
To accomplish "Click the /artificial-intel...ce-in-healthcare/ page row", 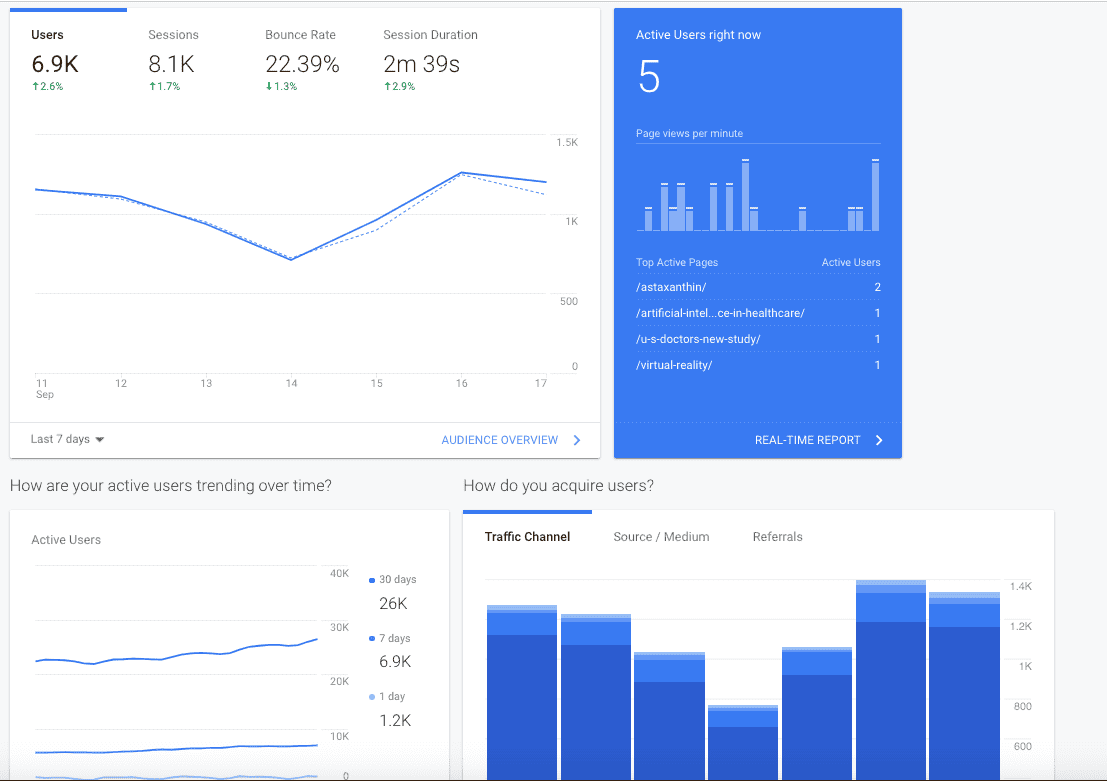I will [758, 313].
